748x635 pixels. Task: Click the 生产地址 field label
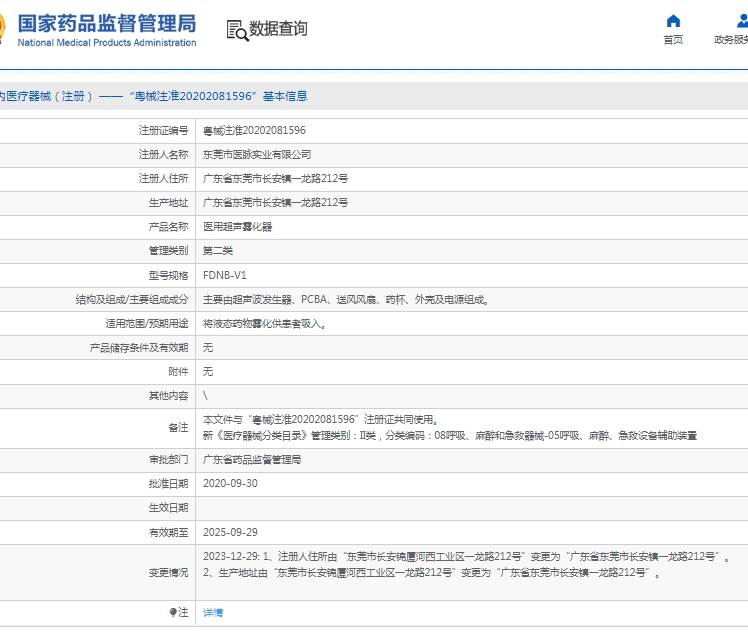[168, 203]
